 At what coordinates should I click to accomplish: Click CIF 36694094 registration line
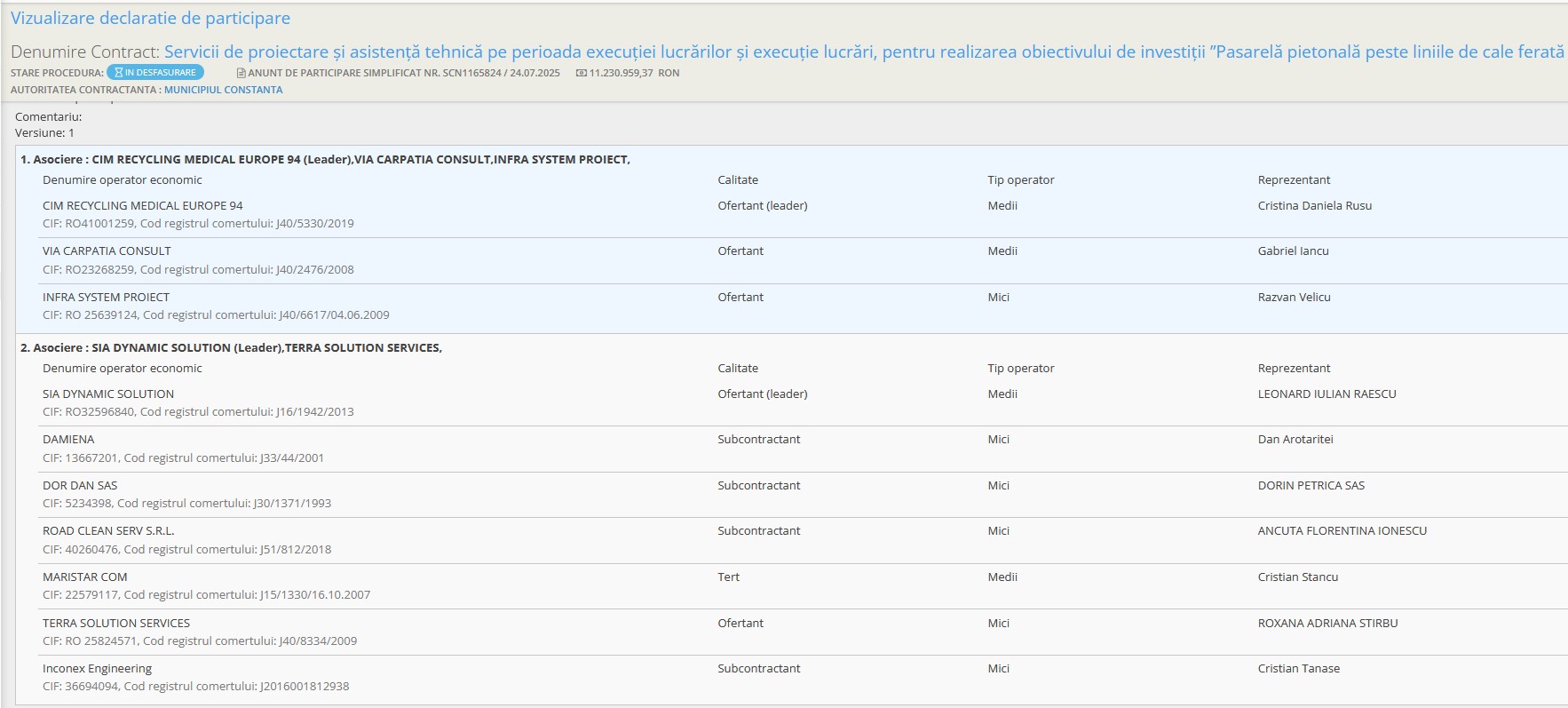point(195,687)
